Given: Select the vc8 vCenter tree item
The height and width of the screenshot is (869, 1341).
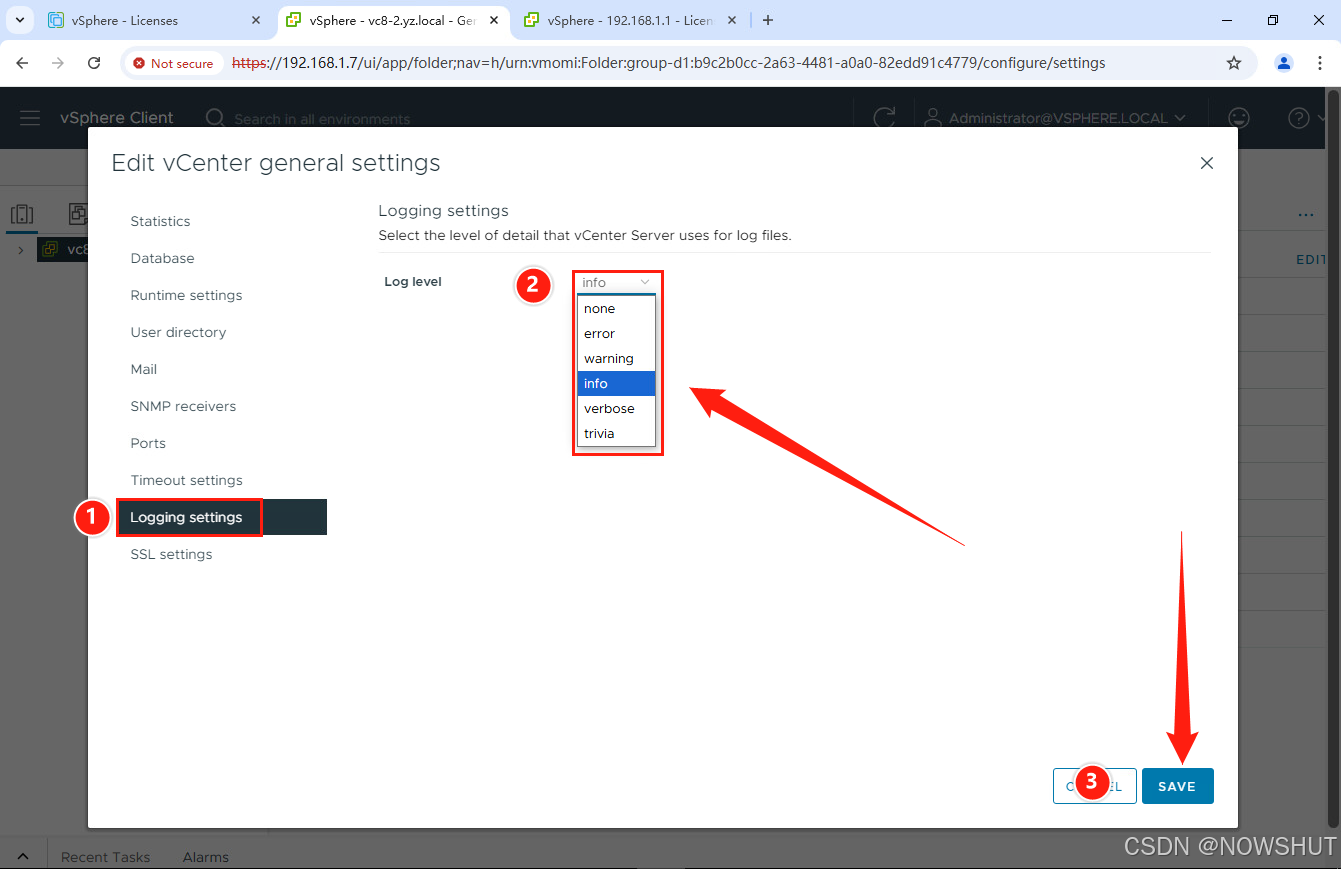Looking at the screenshot, I should (63, 249).
